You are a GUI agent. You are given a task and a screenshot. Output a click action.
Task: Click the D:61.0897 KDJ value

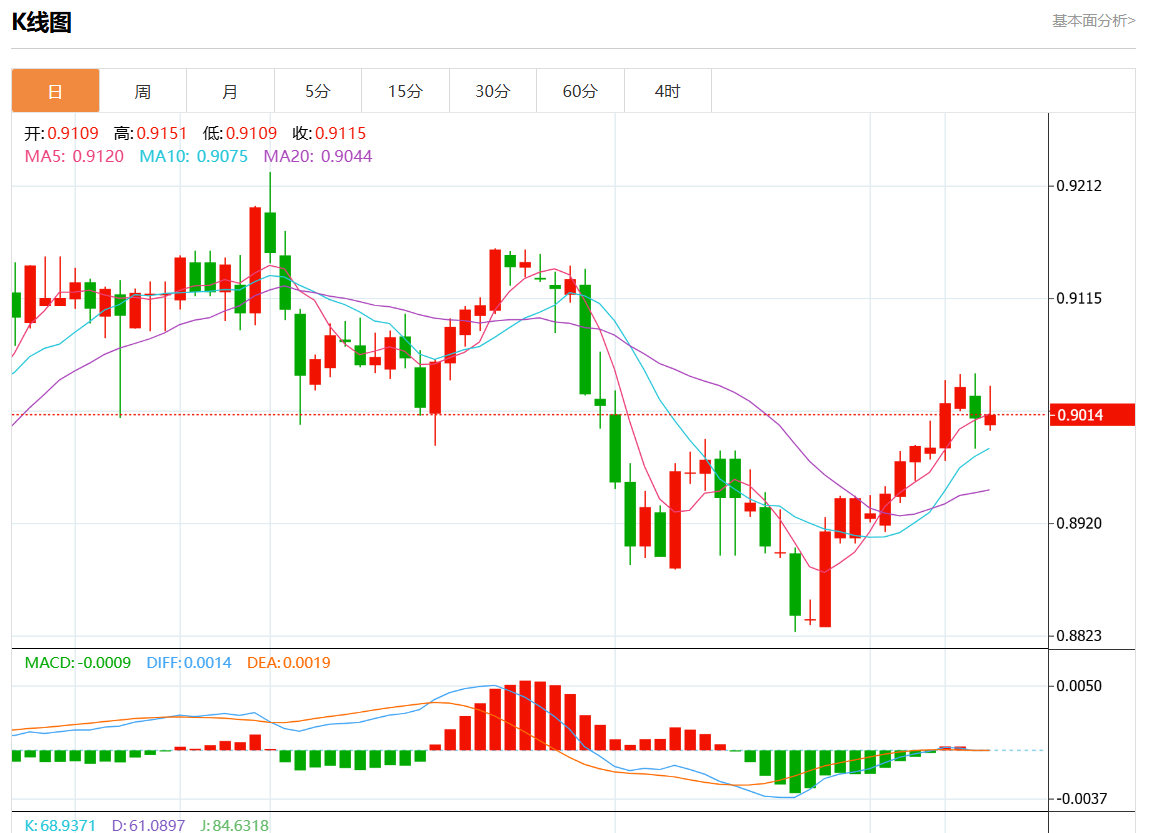click(148, 825)
